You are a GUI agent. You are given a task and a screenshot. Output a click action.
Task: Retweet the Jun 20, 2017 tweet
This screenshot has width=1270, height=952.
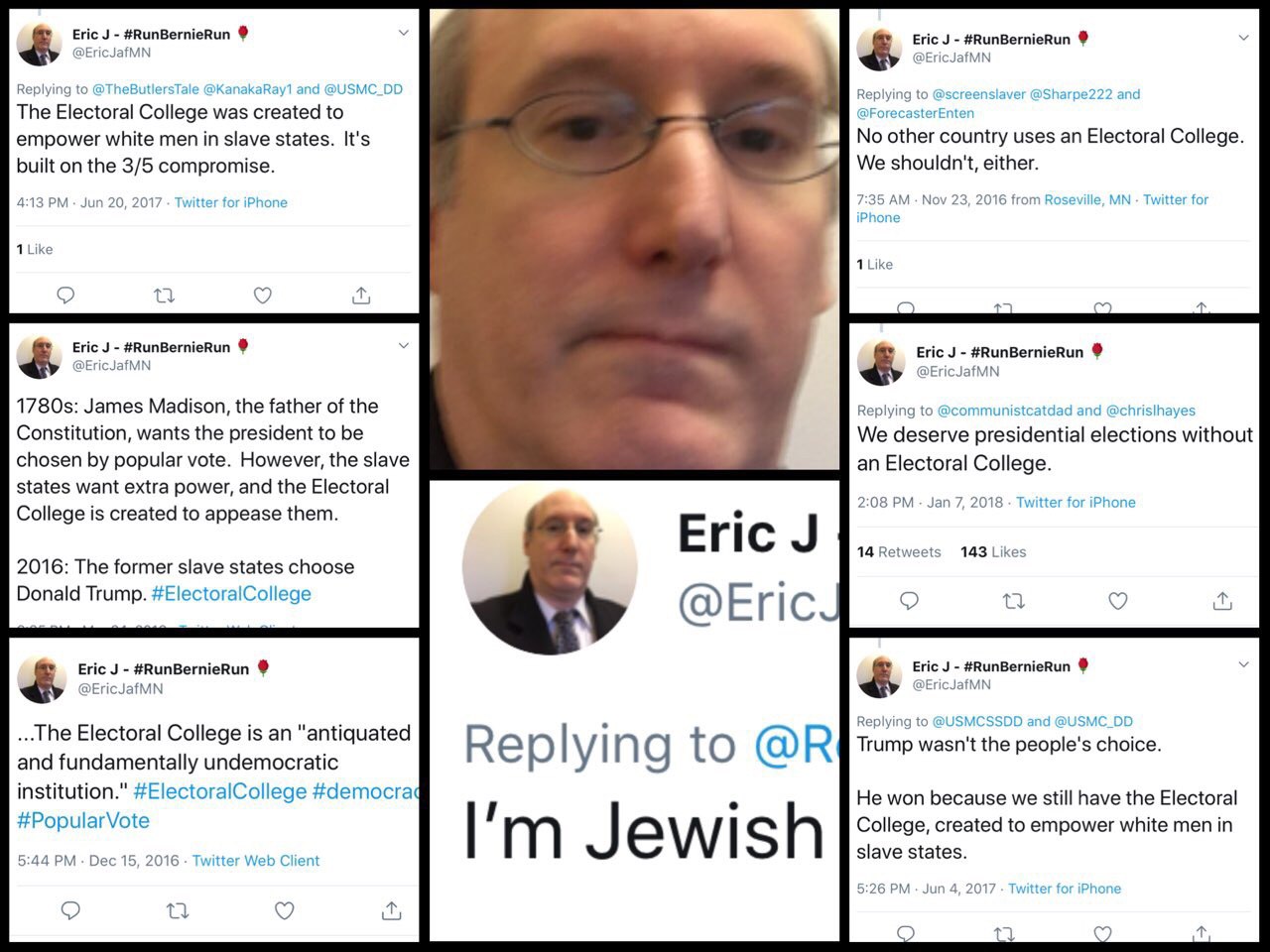tap(164, 295)
